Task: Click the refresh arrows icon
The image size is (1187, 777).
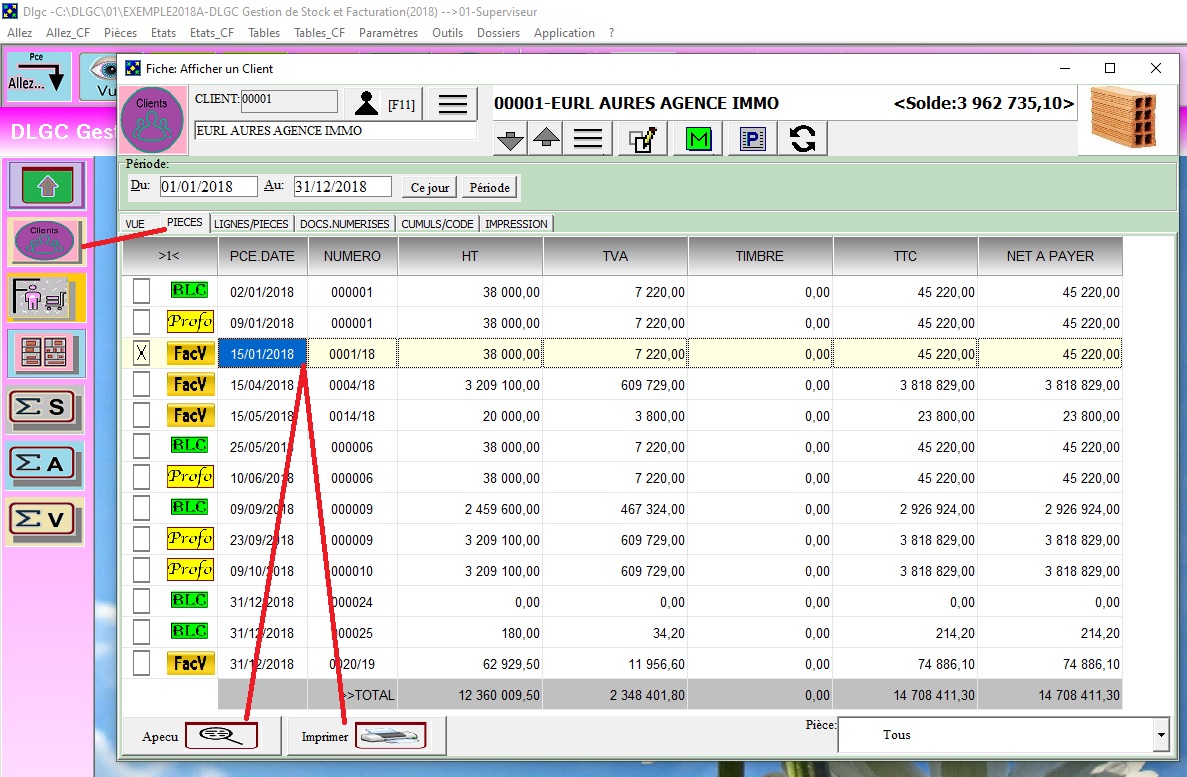Action: pos(802,140)
